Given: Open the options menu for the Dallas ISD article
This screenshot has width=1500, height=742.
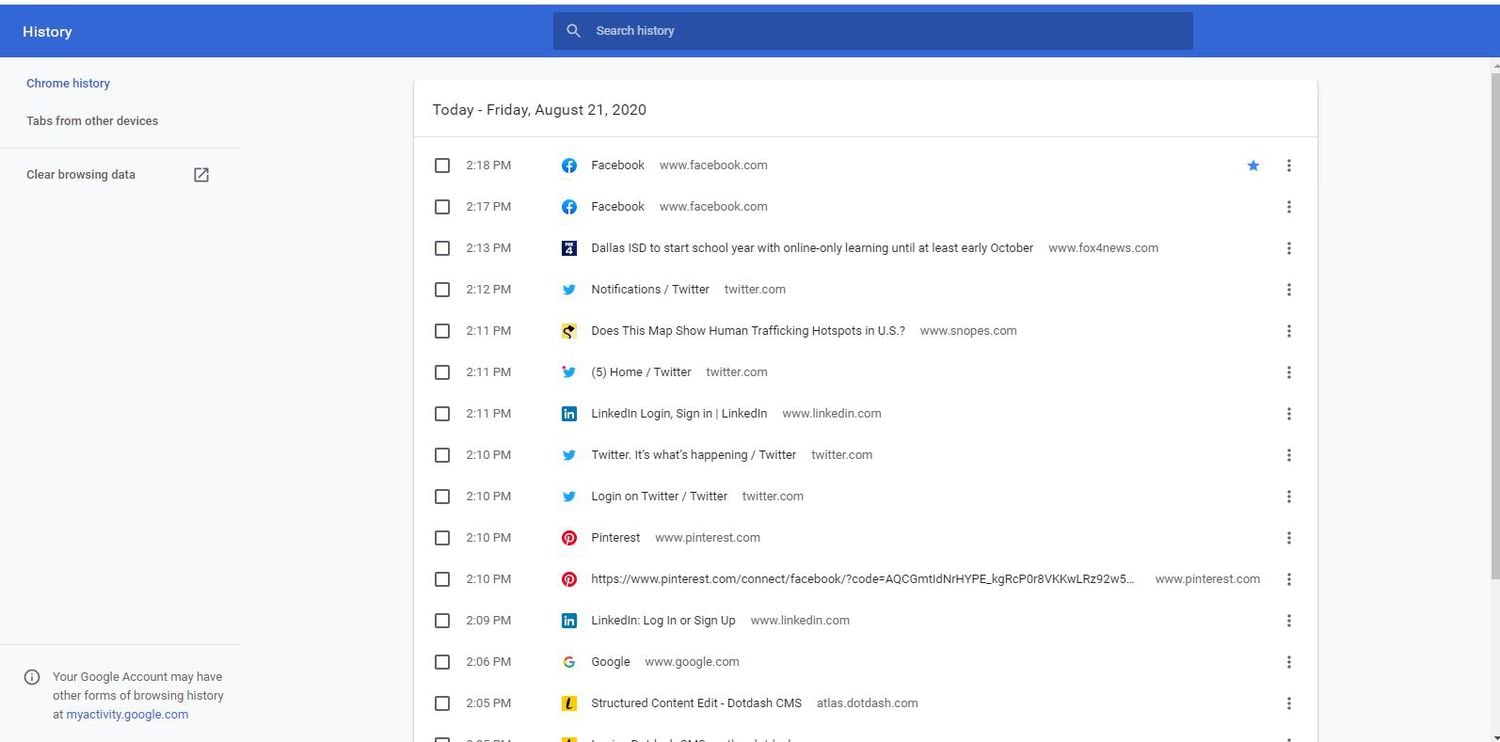Looking at the screenshot, I should [x=1289, y=248].
